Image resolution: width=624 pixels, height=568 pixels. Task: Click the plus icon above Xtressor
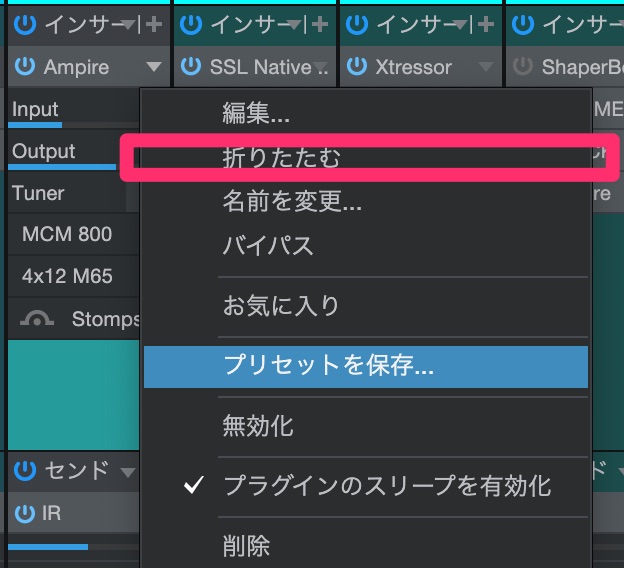click(x=487, y=24)
